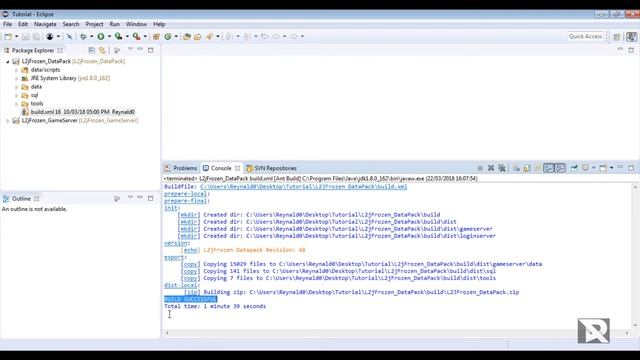Toggle the console Scroll Lock icon

[x=527, y=168]
